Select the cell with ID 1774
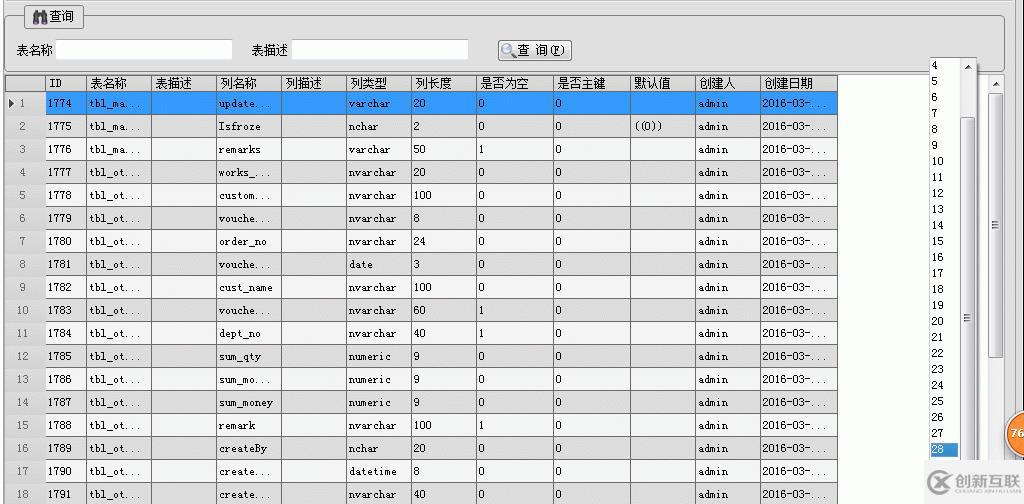 click(x=66, y=103)
